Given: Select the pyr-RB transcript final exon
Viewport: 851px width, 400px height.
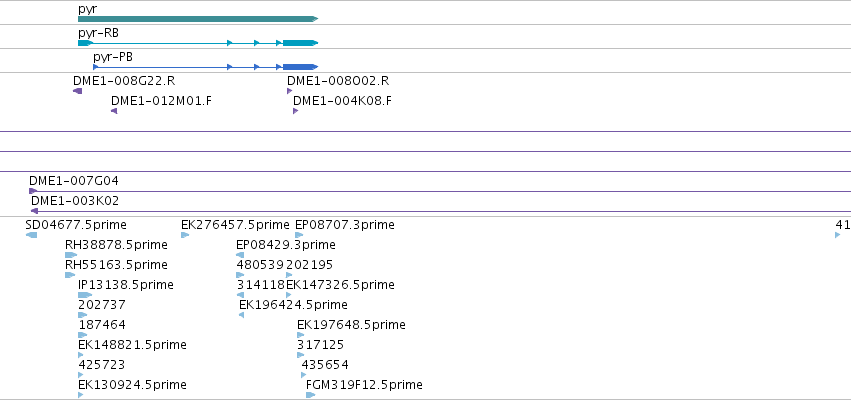Looking at the screenshot, I should tap(300, 43).
